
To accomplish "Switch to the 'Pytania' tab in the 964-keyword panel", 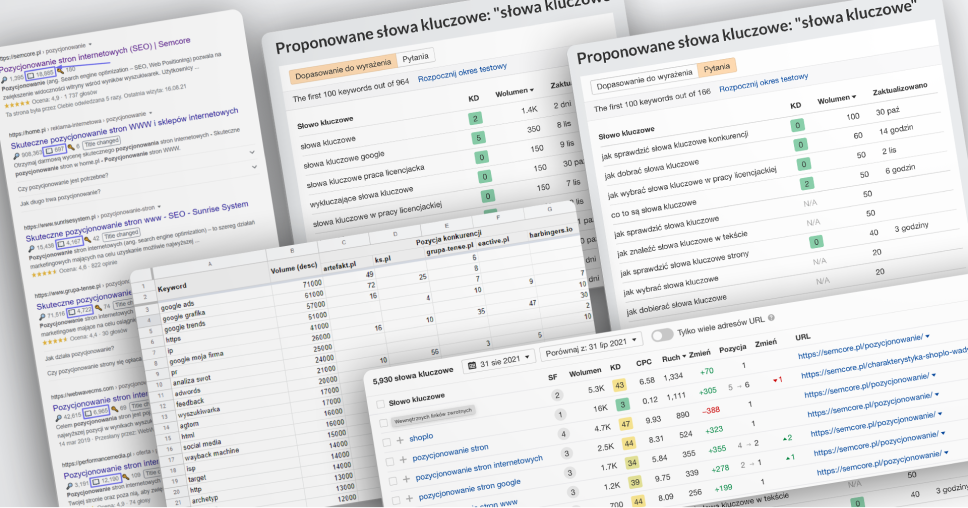I will pos(415,57).
